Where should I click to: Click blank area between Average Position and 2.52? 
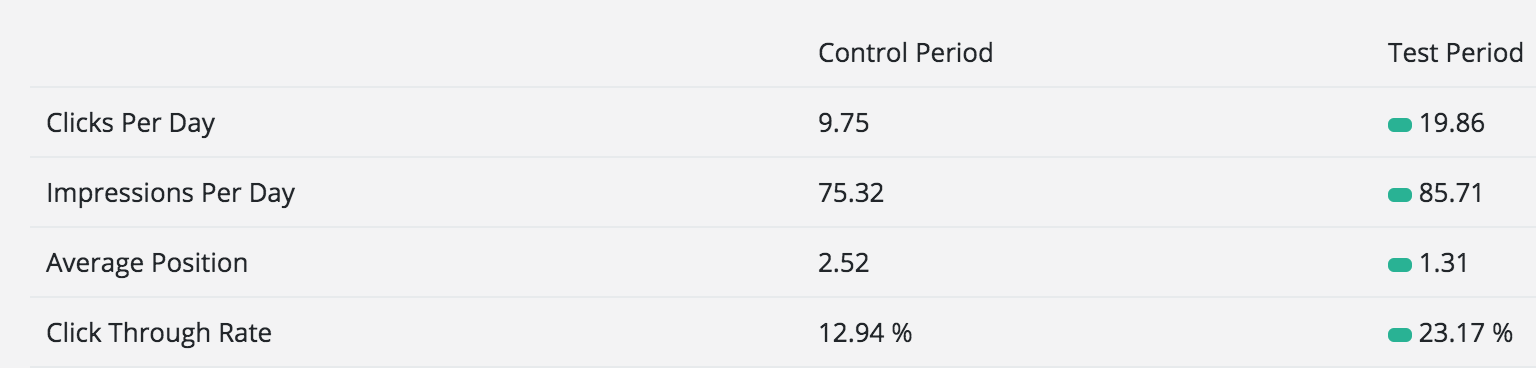[x=530, y=263]
